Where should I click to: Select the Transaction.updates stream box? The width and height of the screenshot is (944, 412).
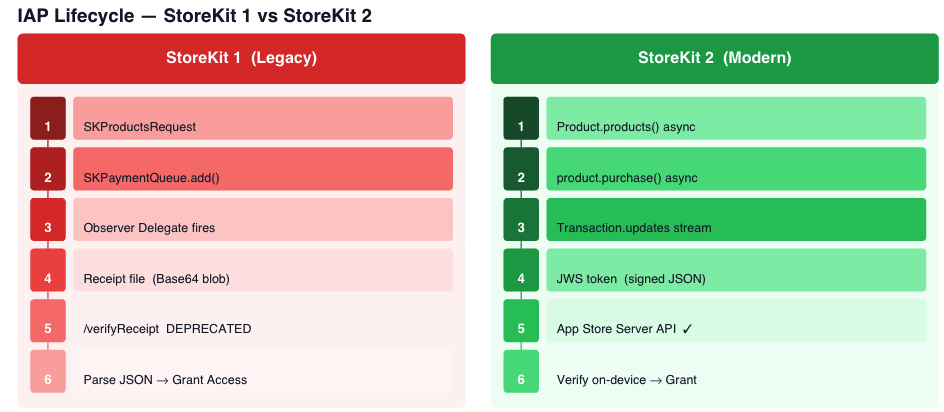(736, 219)
